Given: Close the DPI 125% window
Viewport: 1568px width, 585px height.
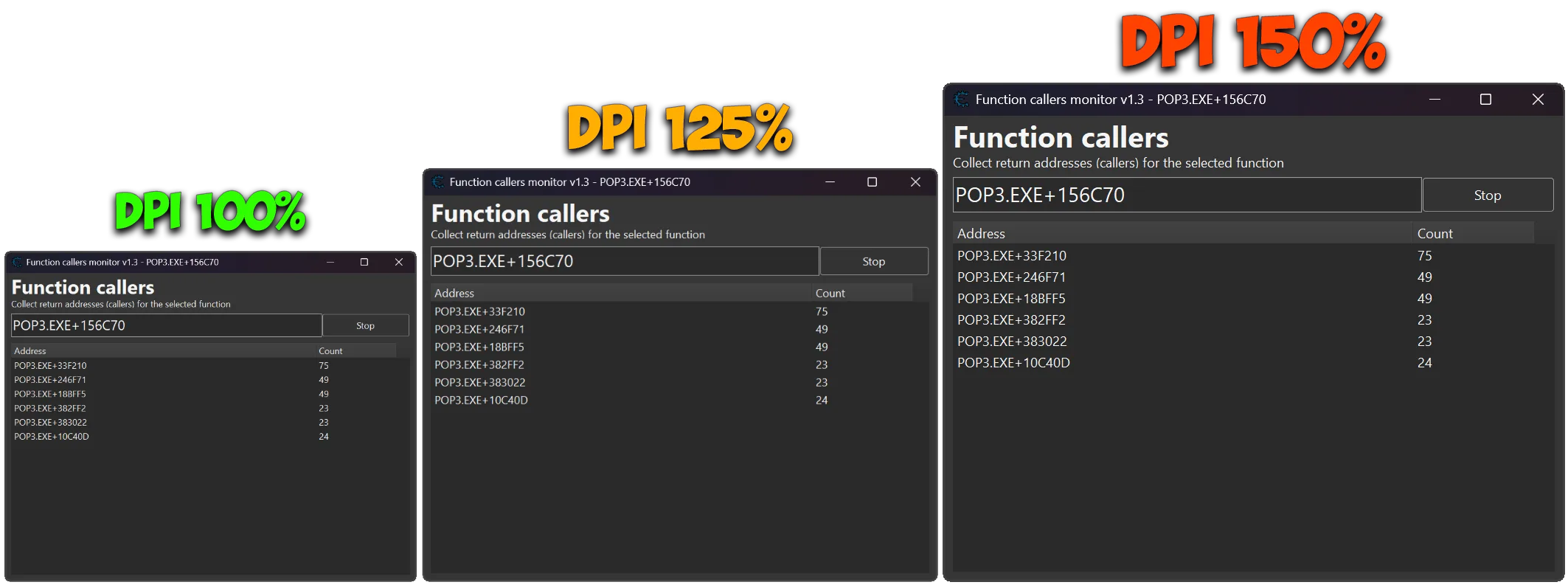Looking at the screenshot, I should 915,181.
